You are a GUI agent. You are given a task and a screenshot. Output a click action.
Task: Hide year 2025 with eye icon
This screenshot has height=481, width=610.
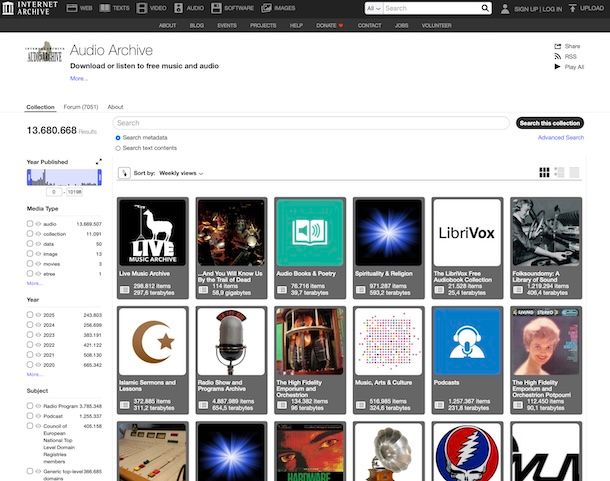tap(38, 315)
